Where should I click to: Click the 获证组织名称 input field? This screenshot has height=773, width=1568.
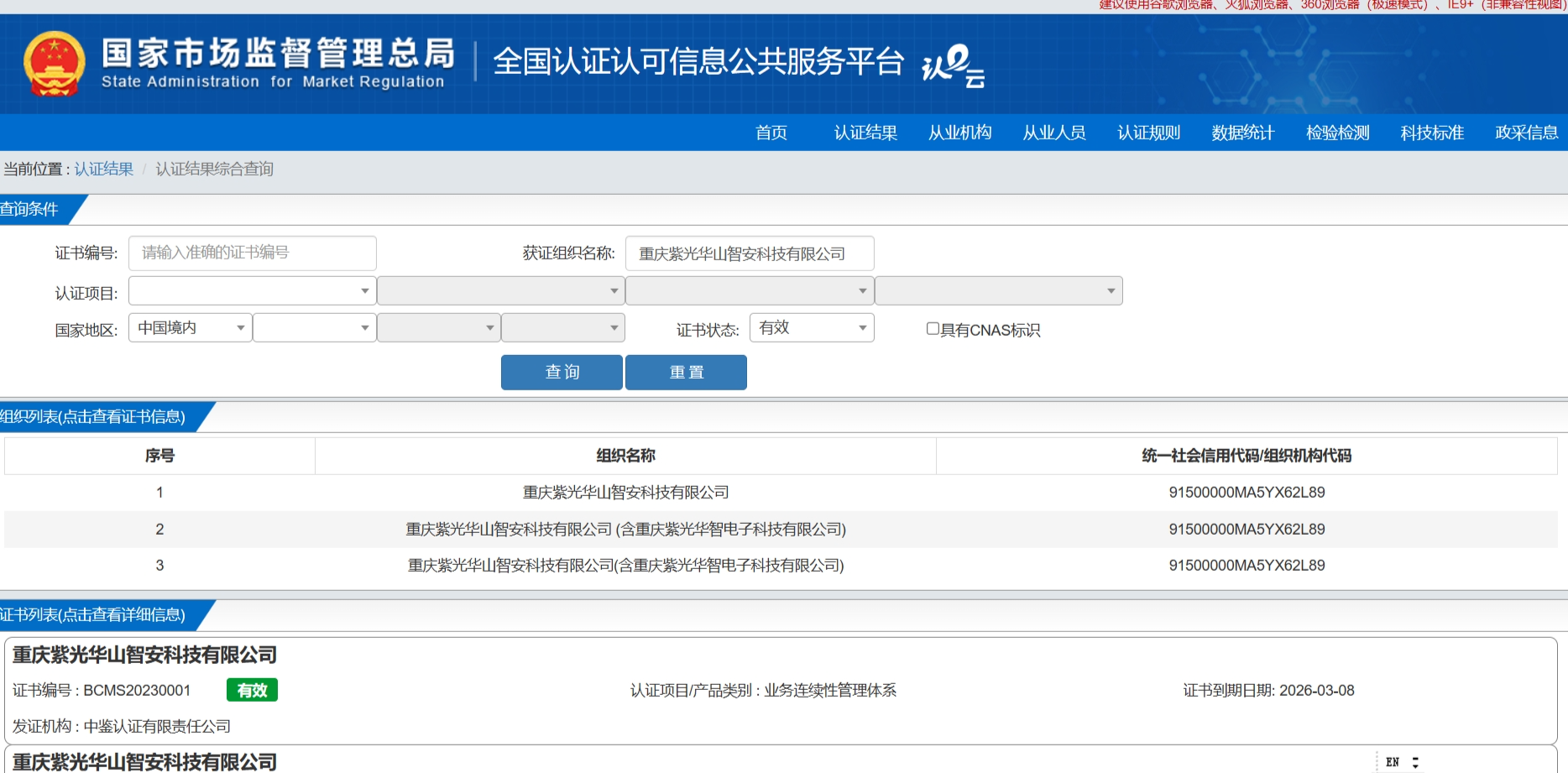point(750,253)
